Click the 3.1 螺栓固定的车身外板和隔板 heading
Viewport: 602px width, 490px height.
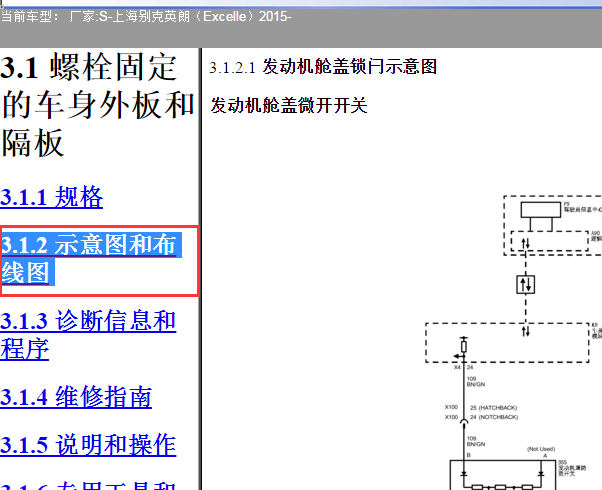pos(98,105)
